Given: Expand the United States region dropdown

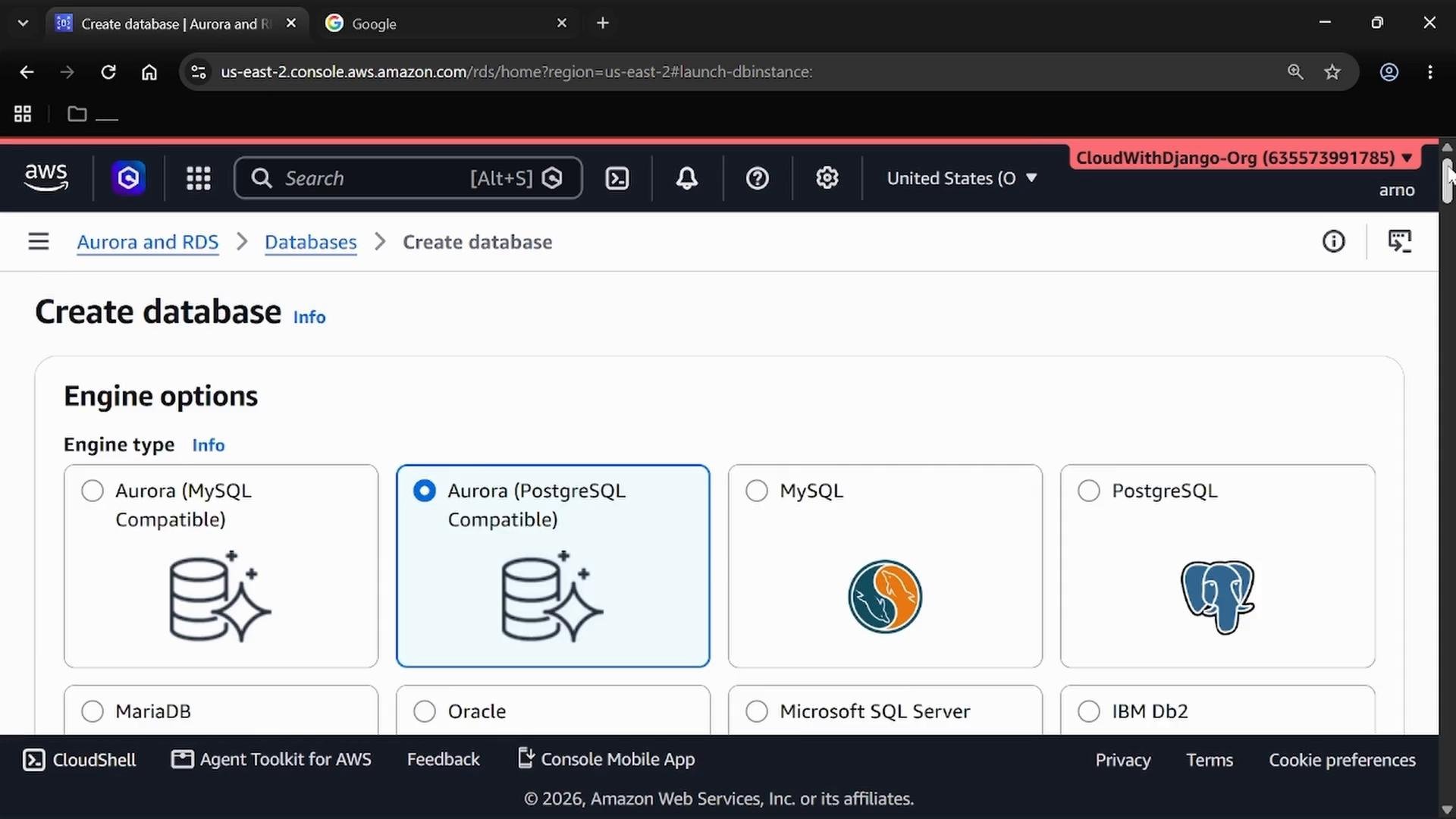Looking at the screenshot, I should pos(962,178).
